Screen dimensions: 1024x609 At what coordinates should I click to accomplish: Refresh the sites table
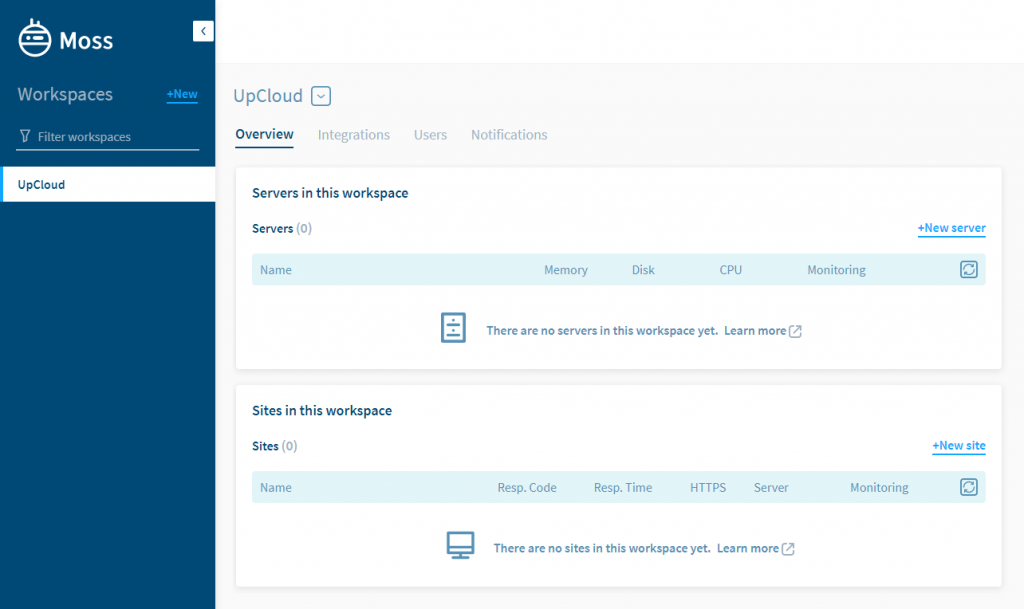pyautogui.click(x=968, y=487)
